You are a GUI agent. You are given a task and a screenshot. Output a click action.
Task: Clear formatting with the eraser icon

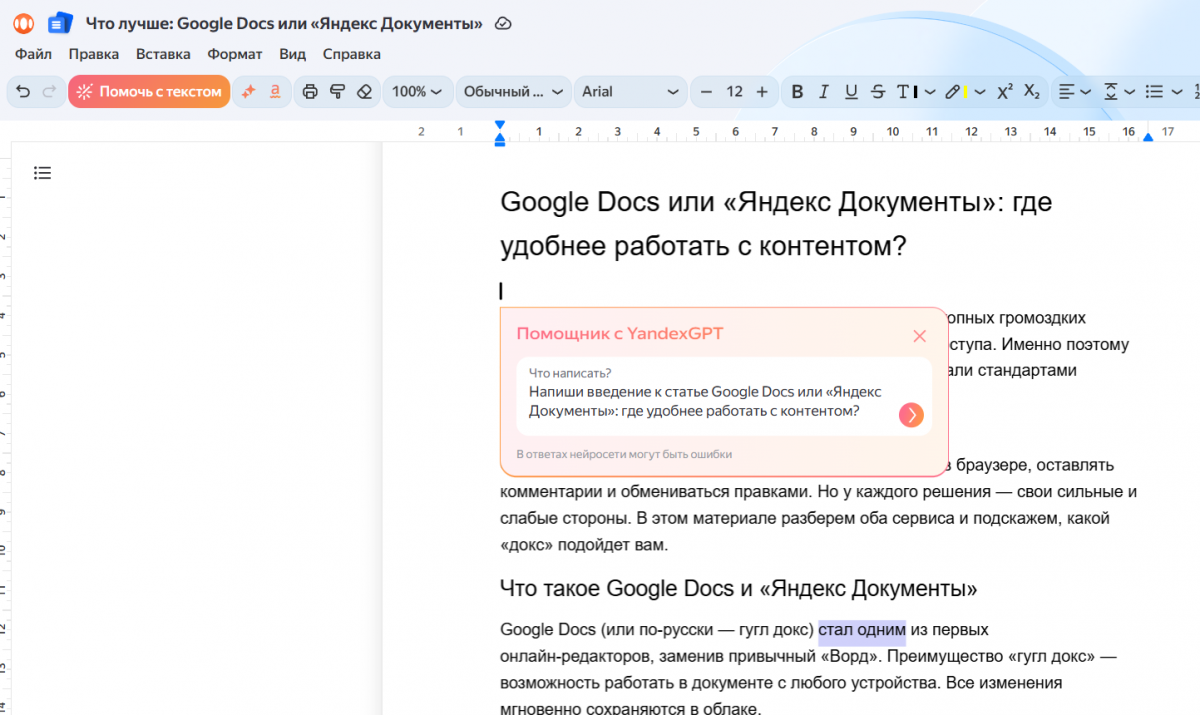click(x=365, y=91)
